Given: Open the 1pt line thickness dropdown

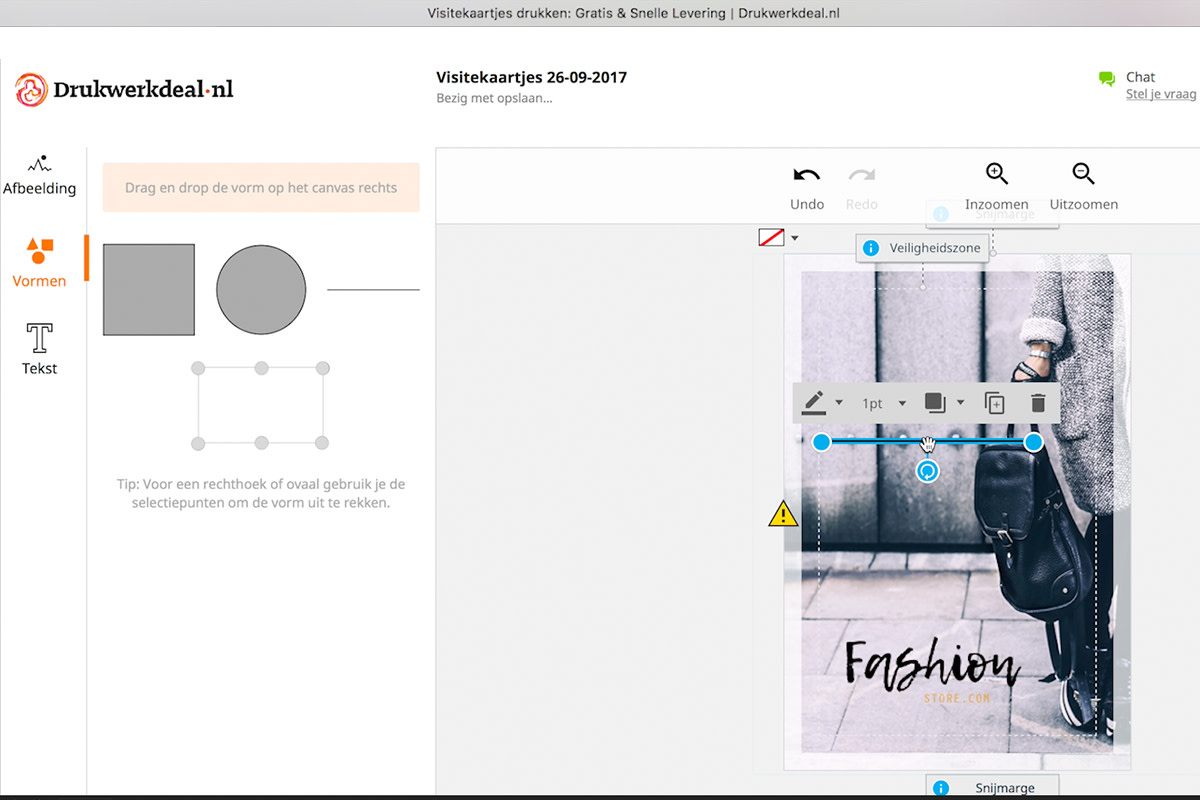Looking at the screenshot, I should coord(884,403).
